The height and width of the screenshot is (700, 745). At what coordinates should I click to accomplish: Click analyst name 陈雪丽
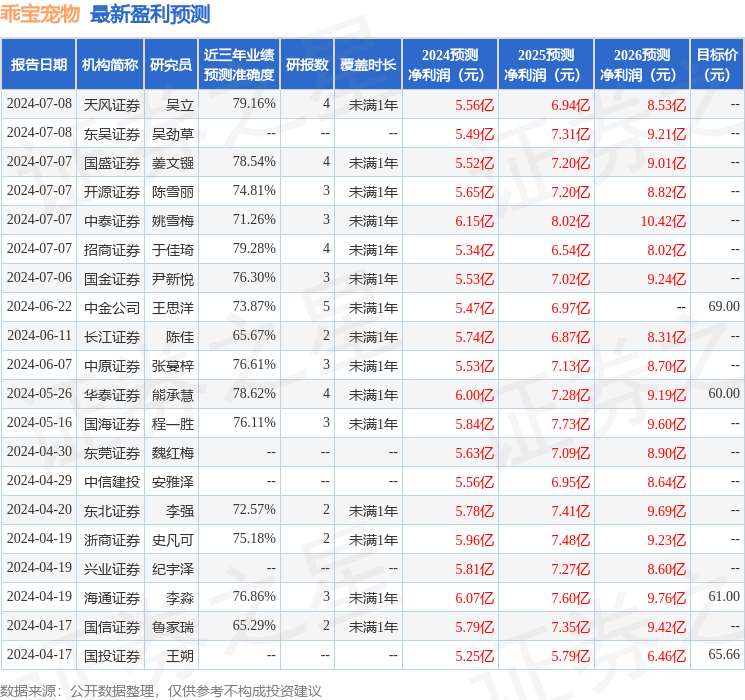tap(172, 192)
